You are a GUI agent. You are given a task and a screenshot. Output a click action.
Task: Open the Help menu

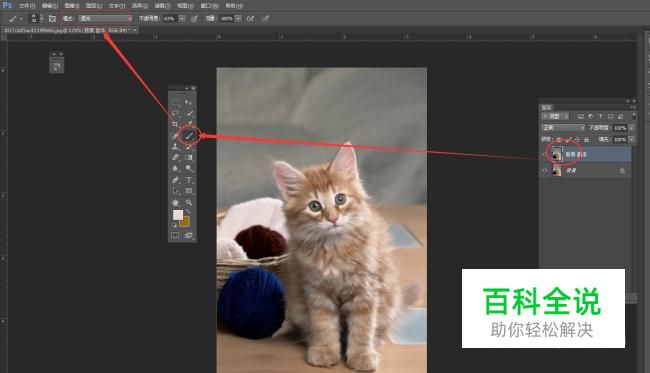tap(234, 6)
